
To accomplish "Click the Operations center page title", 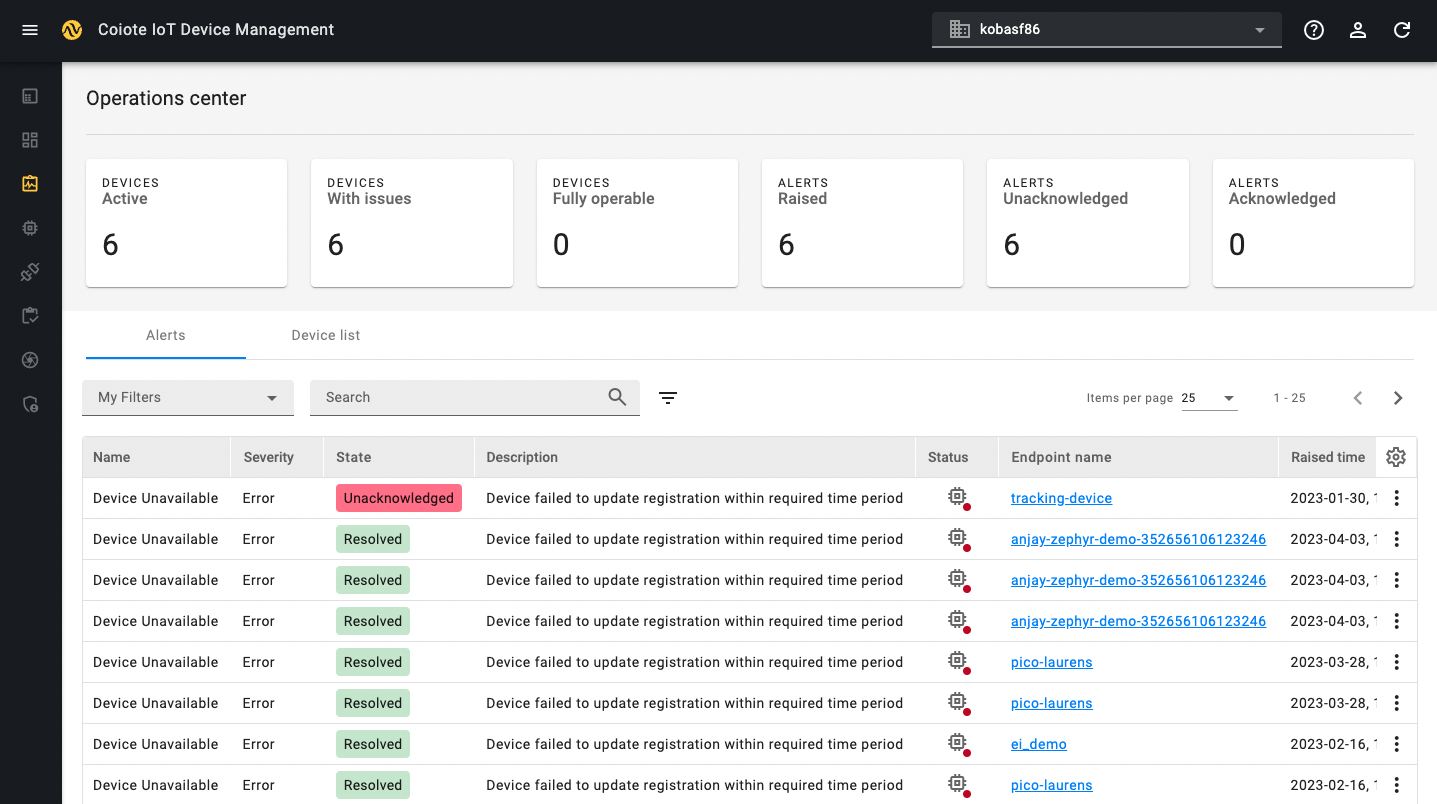I will click(x=166, y=98).
